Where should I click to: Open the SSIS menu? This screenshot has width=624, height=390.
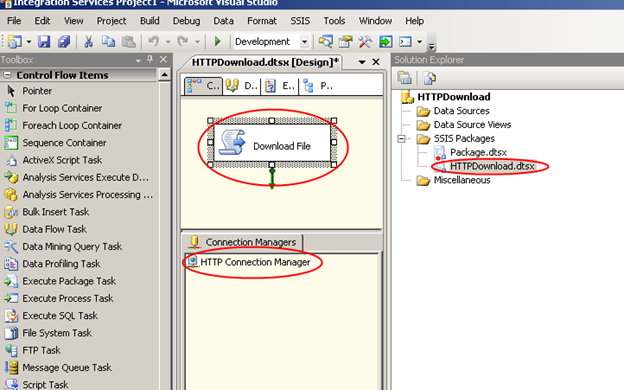[300, 21]
